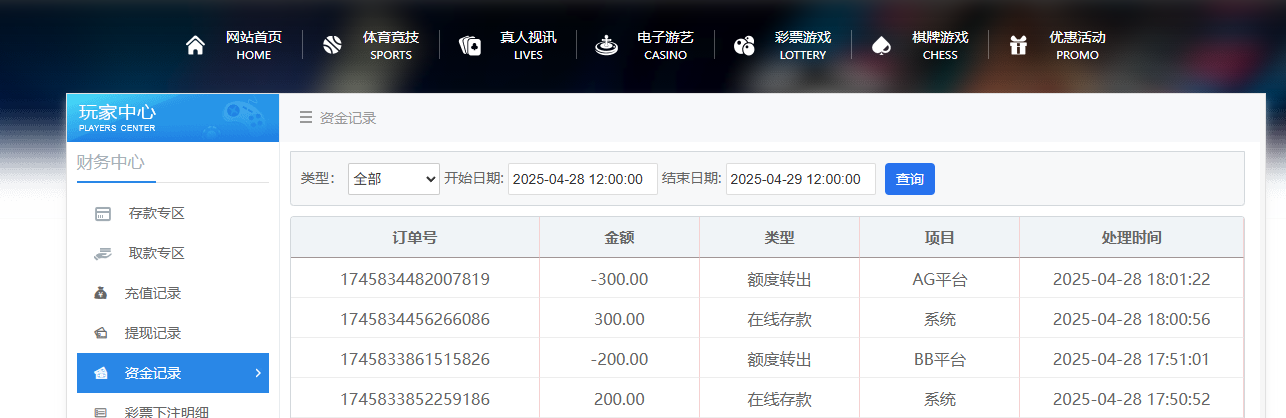Select order number 1745834456266086

click(x=415, y=319)
